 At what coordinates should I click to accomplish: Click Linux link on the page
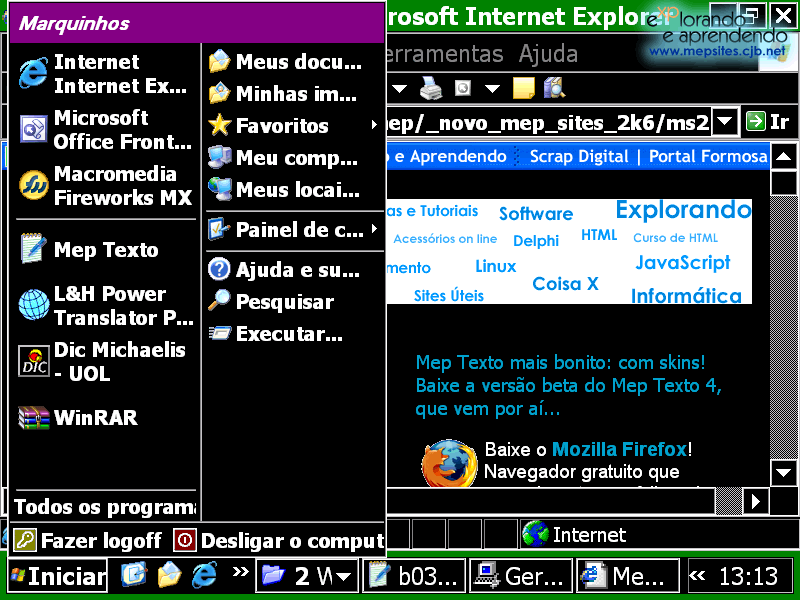495,266
